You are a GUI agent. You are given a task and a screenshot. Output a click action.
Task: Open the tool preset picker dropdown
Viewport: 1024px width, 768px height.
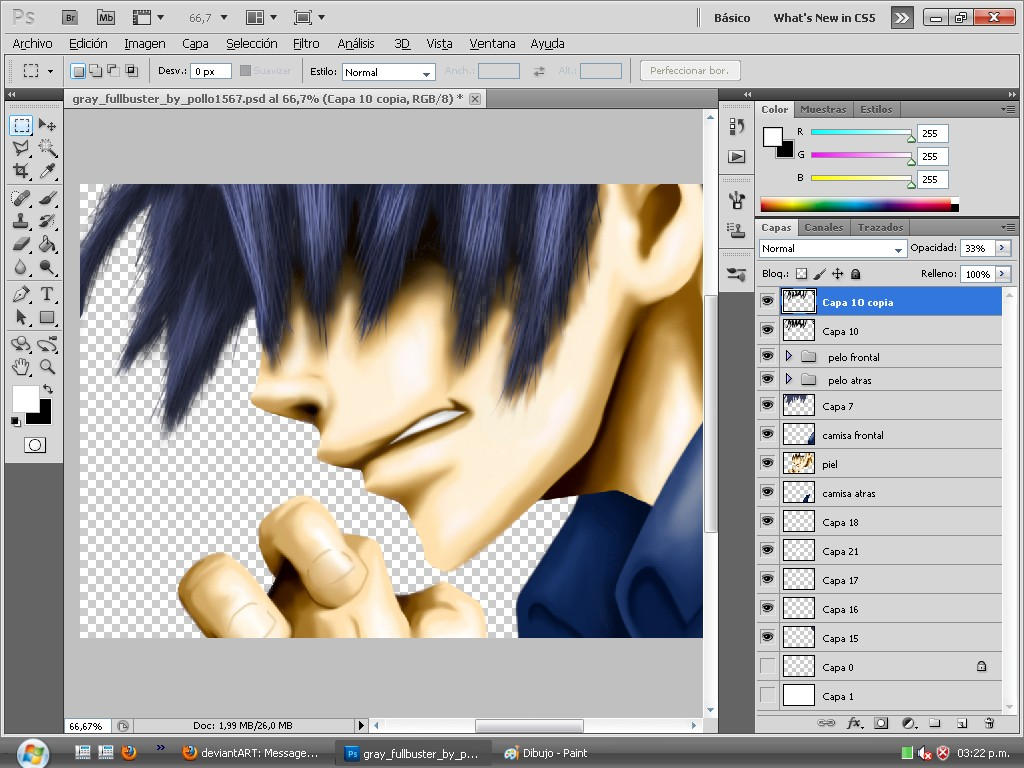[x=50, y=71]
